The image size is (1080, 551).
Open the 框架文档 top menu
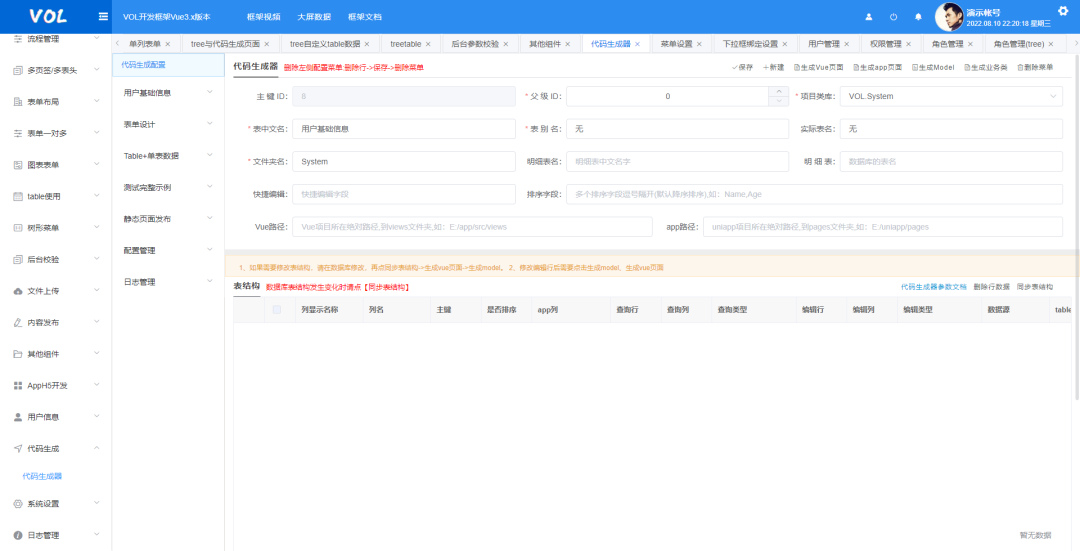[365, 17]
